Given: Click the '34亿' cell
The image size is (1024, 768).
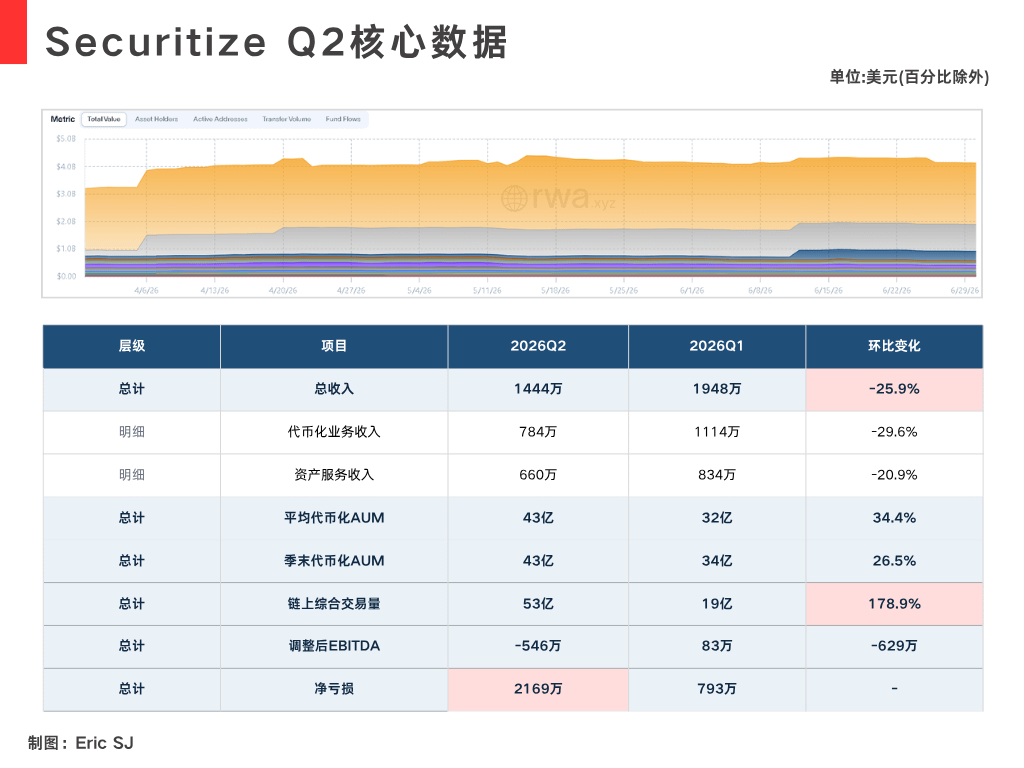Looking at the screenshot, I should 716,561.
